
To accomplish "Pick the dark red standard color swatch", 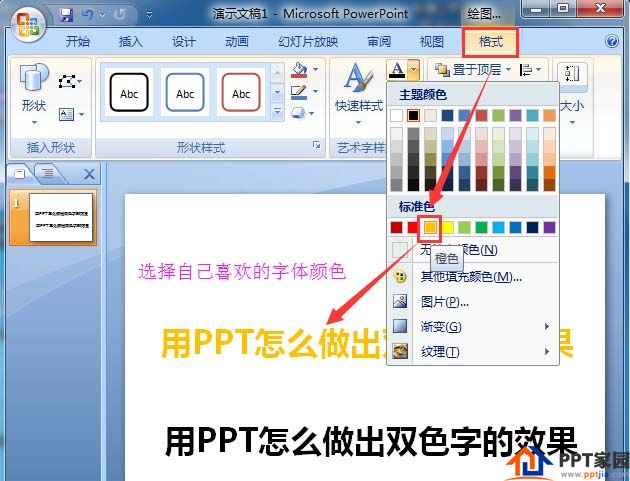I will coord(396,227).
